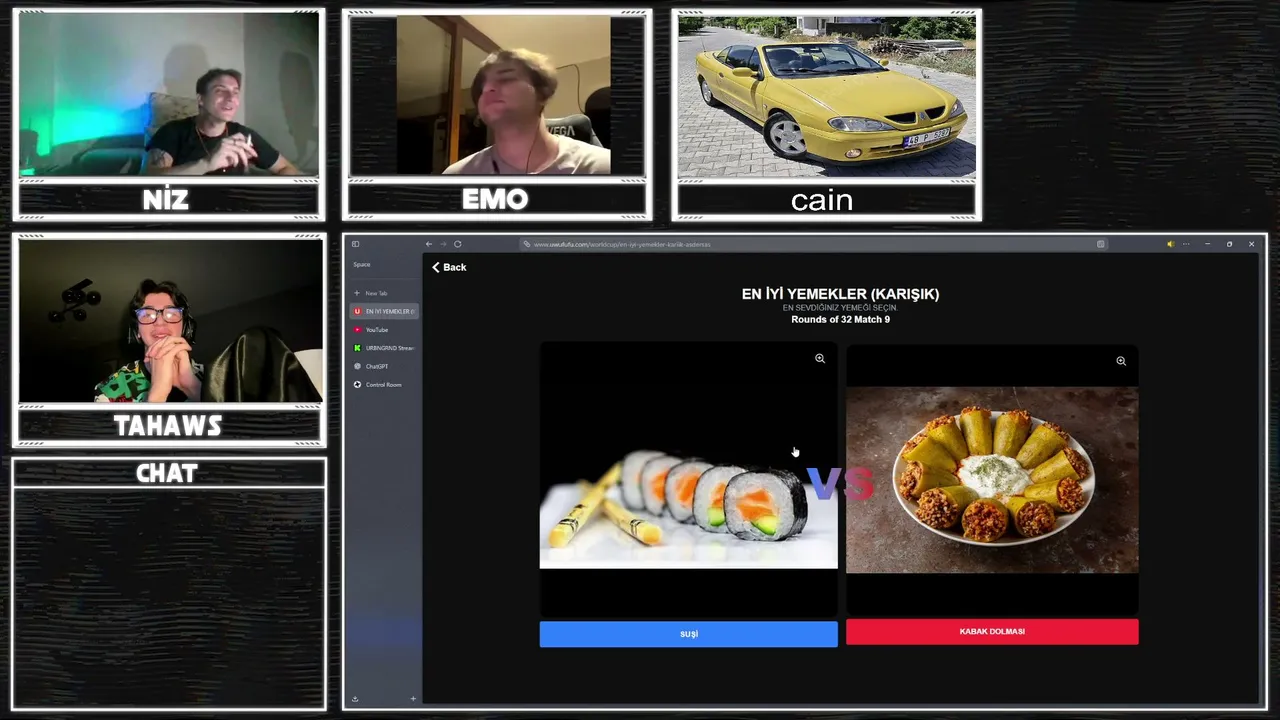Open a New Tab from sidebar
This screenshot has height=720, width=1280.
pos(385,293)
